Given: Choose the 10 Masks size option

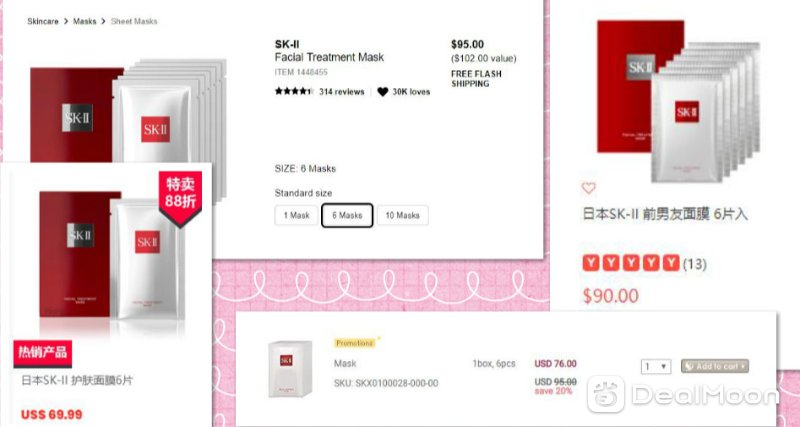Looking at the screenshot, I should 403,215.
